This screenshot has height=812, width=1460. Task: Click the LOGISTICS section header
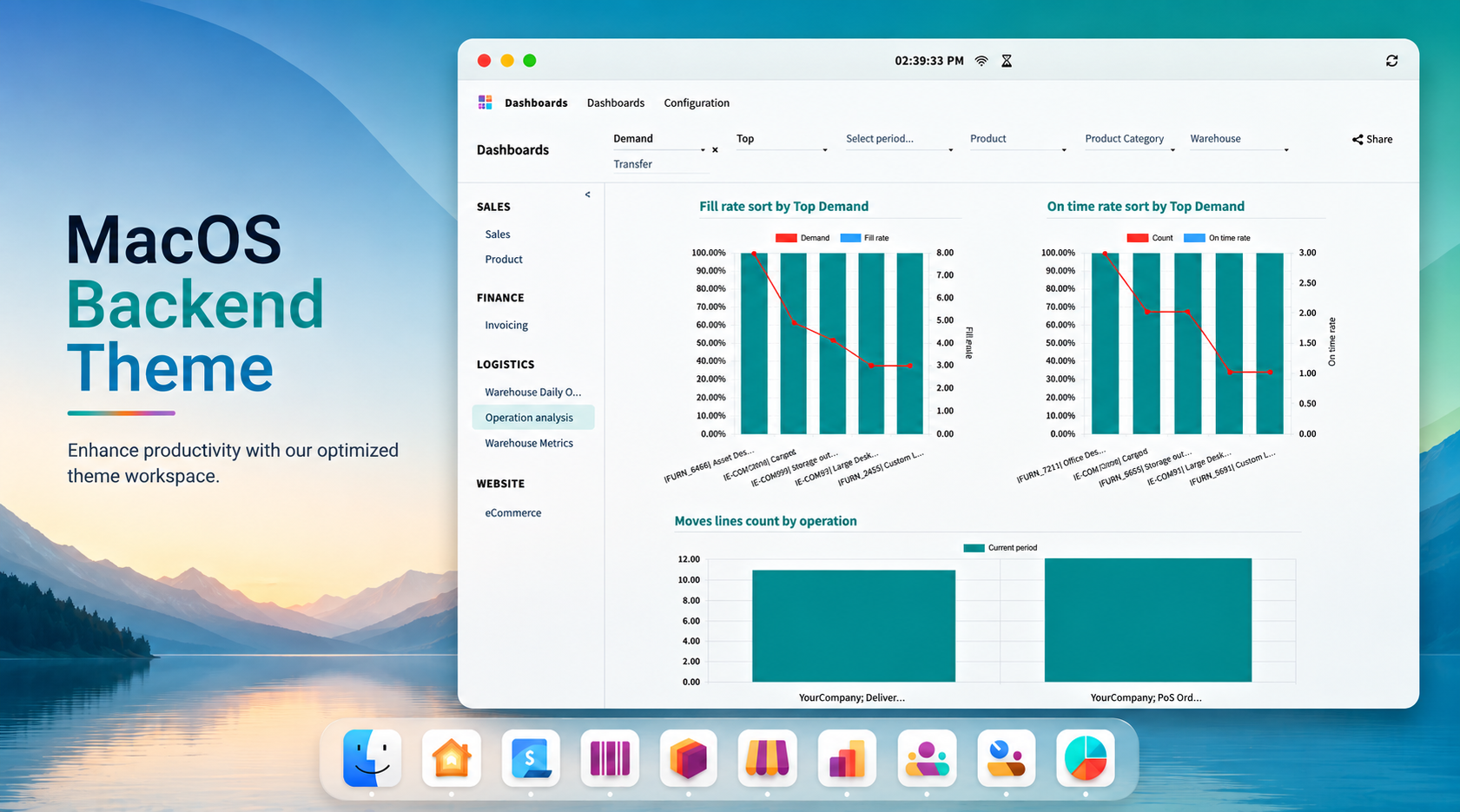[x=505, y=365]
